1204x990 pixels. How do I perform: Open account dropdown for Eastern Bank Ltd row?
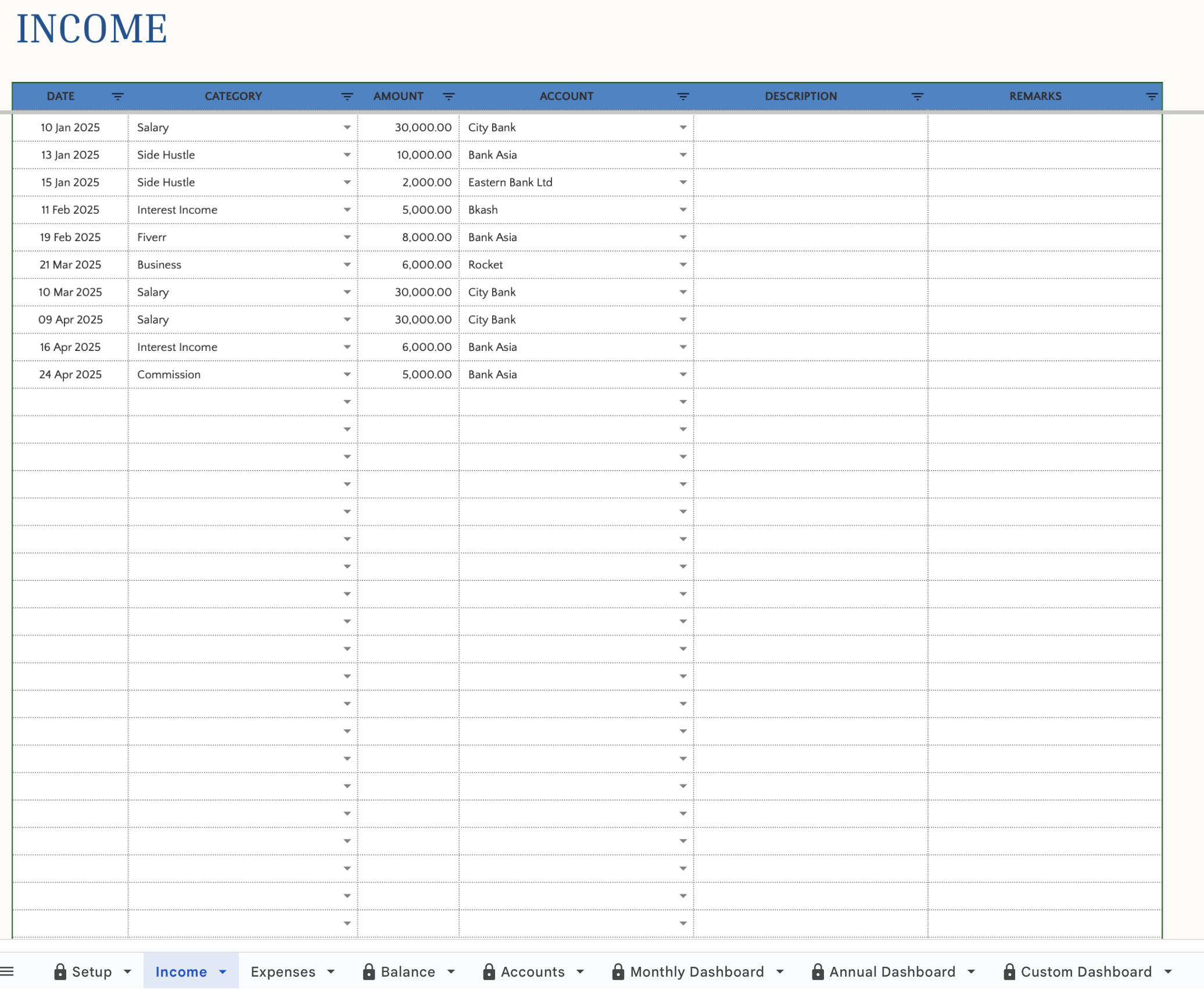pos(683,182)
